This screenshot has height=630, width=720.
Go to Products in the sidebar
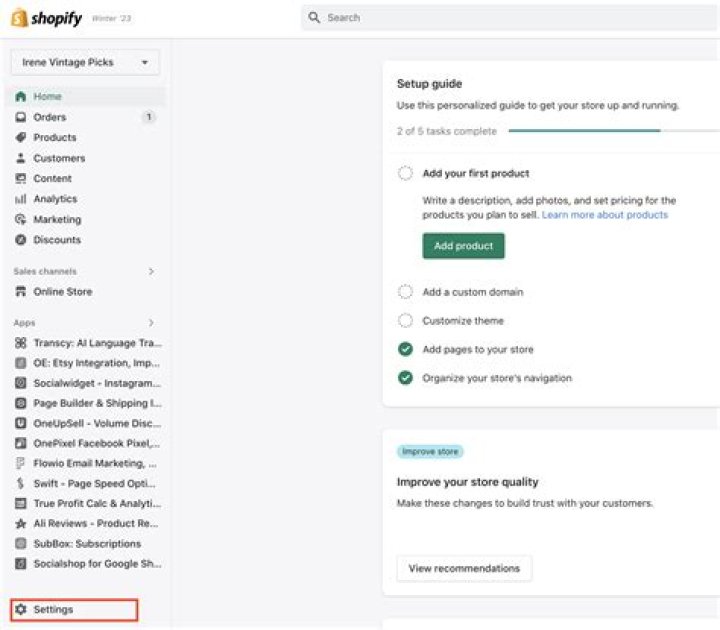(55, 137)
